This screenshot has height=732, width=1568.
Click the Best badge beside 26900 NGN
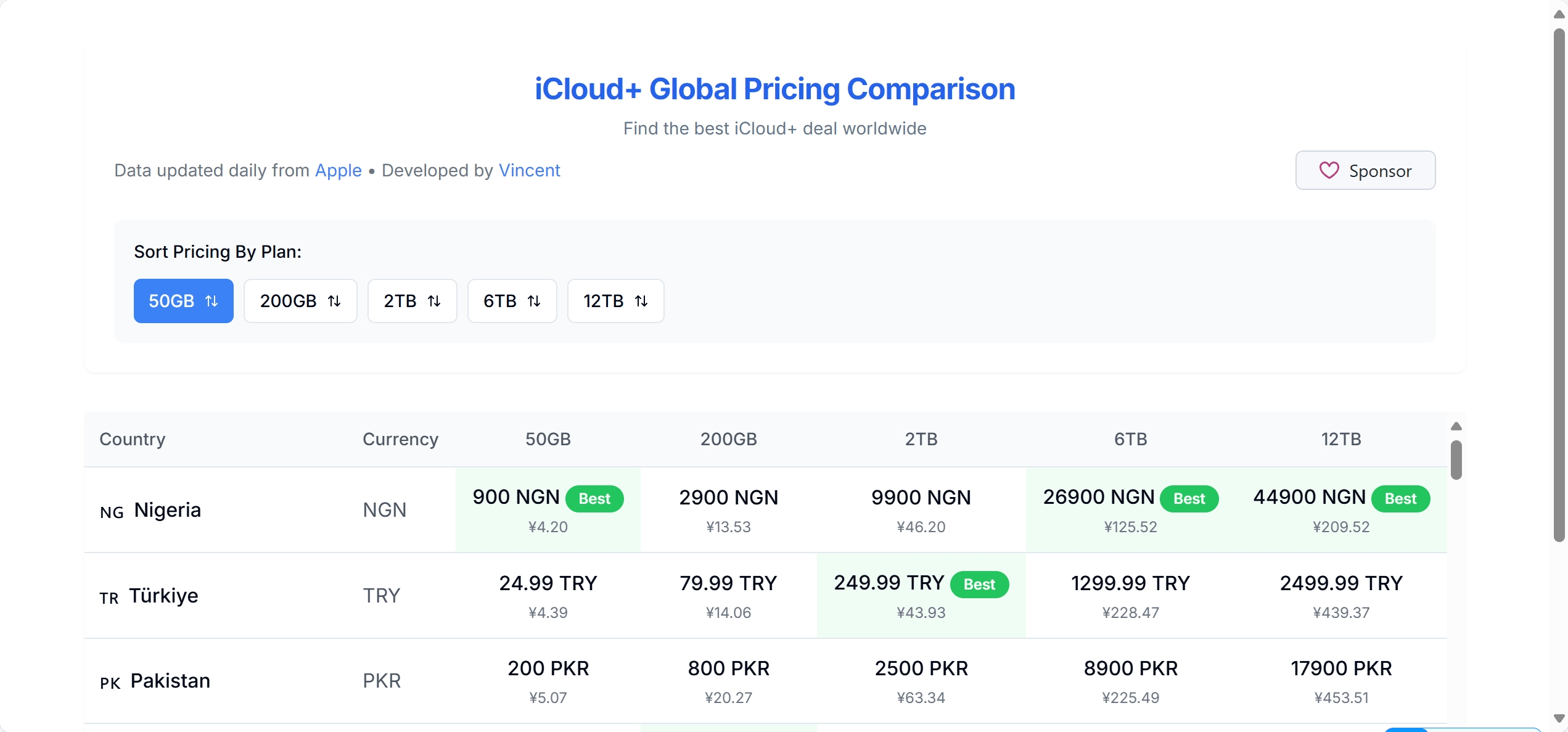[x=1189, y=498]
